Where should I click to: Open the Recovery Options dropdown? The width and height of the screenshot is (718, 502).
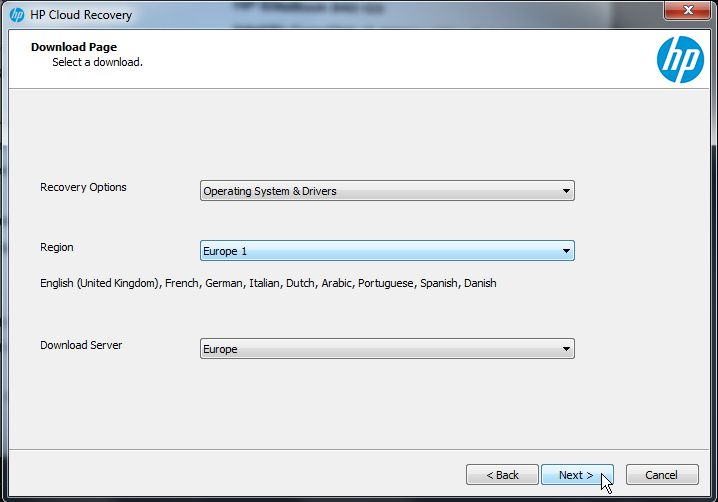point(387,191)
